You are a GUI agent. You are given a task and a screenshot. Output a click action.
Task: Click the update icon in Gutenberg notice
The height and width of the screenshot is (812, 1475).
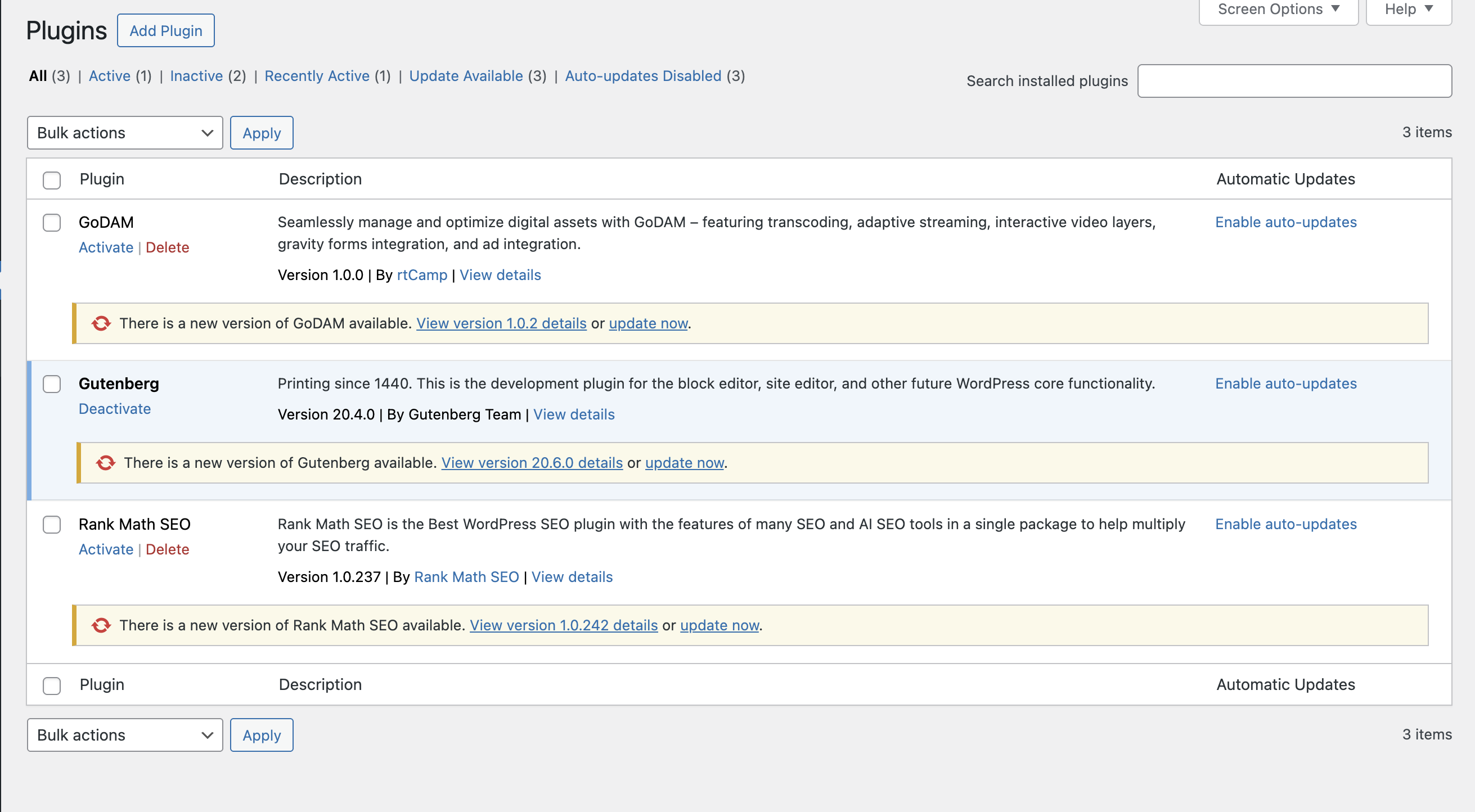(x=106, y=462)
